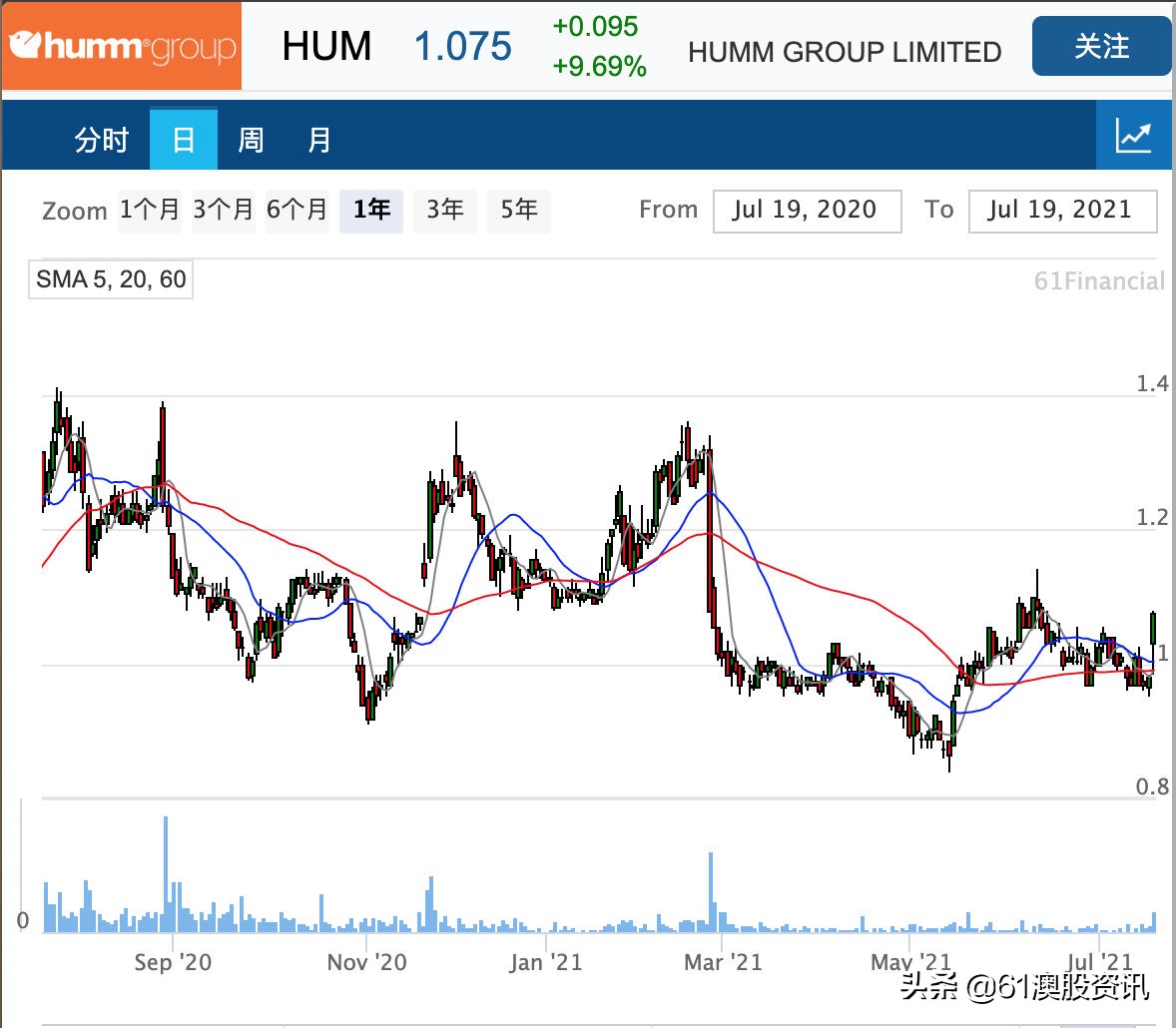
Task: Expand the 6个月 zoom option
Action: coord(296,211)
